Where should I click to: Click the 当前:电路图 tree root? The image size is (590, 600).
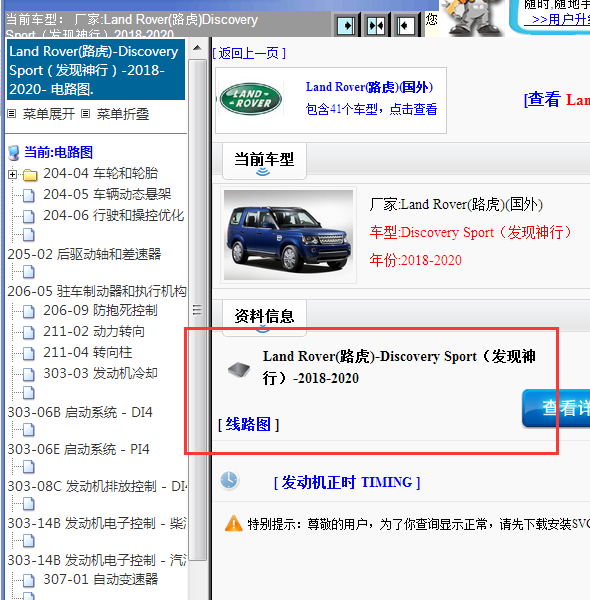59,152
